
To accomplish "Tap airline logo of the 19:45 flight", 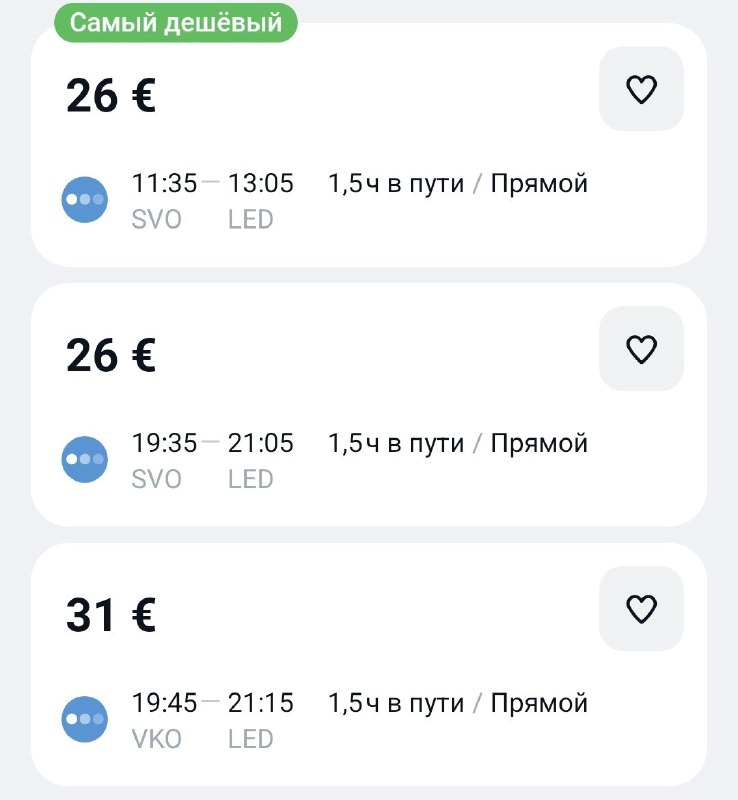I will tap(85, 719).
